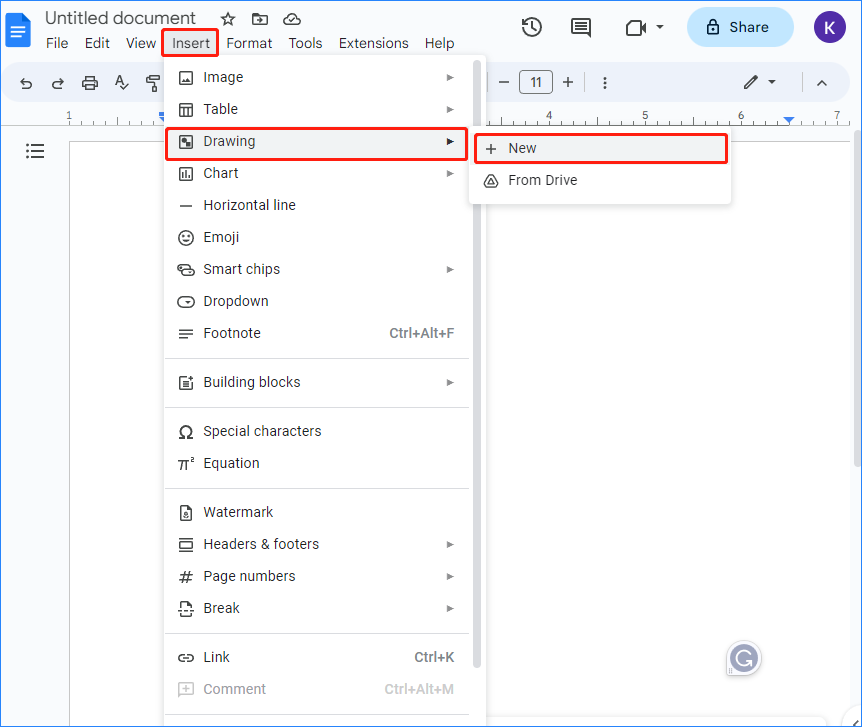
Task: Toggle the document outline sidebar
Action: pyautogui.click(x=35, y=151)
